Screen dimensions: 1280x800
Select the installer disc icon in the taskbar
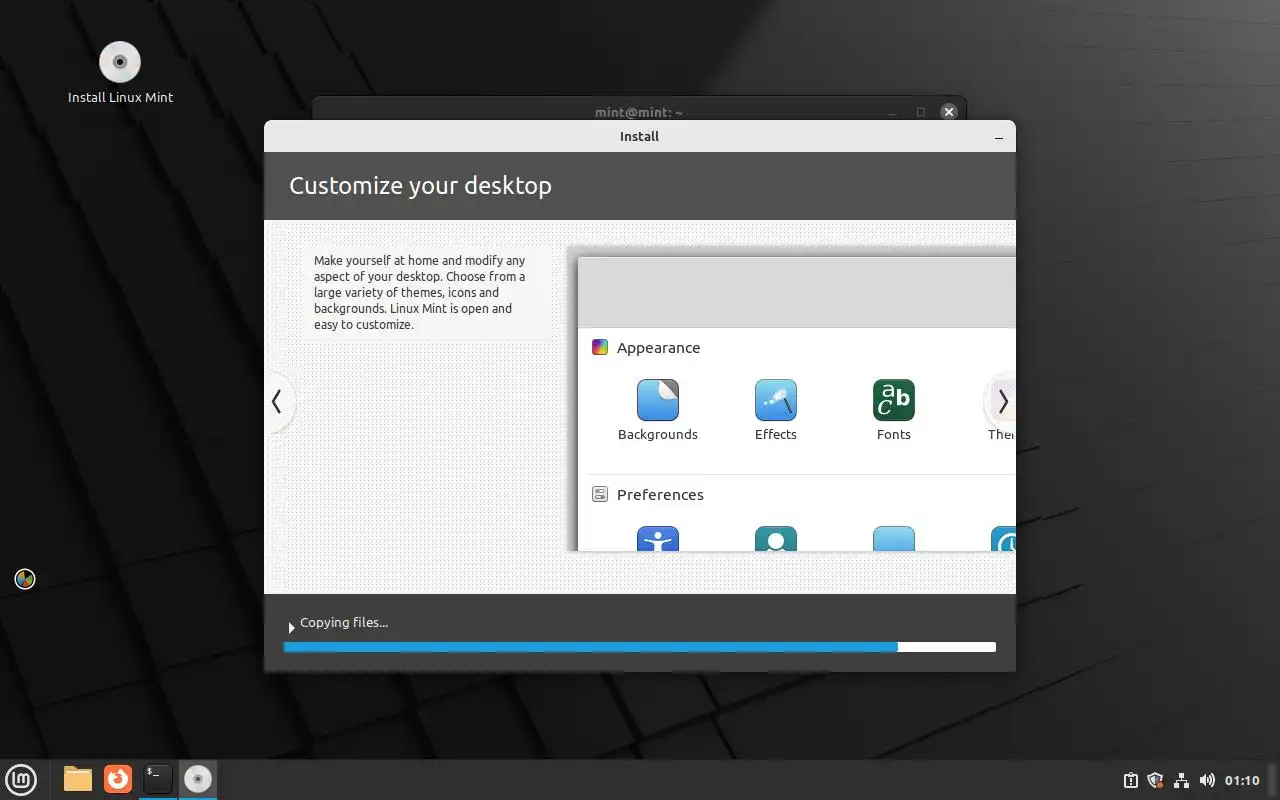coord(198,779)
